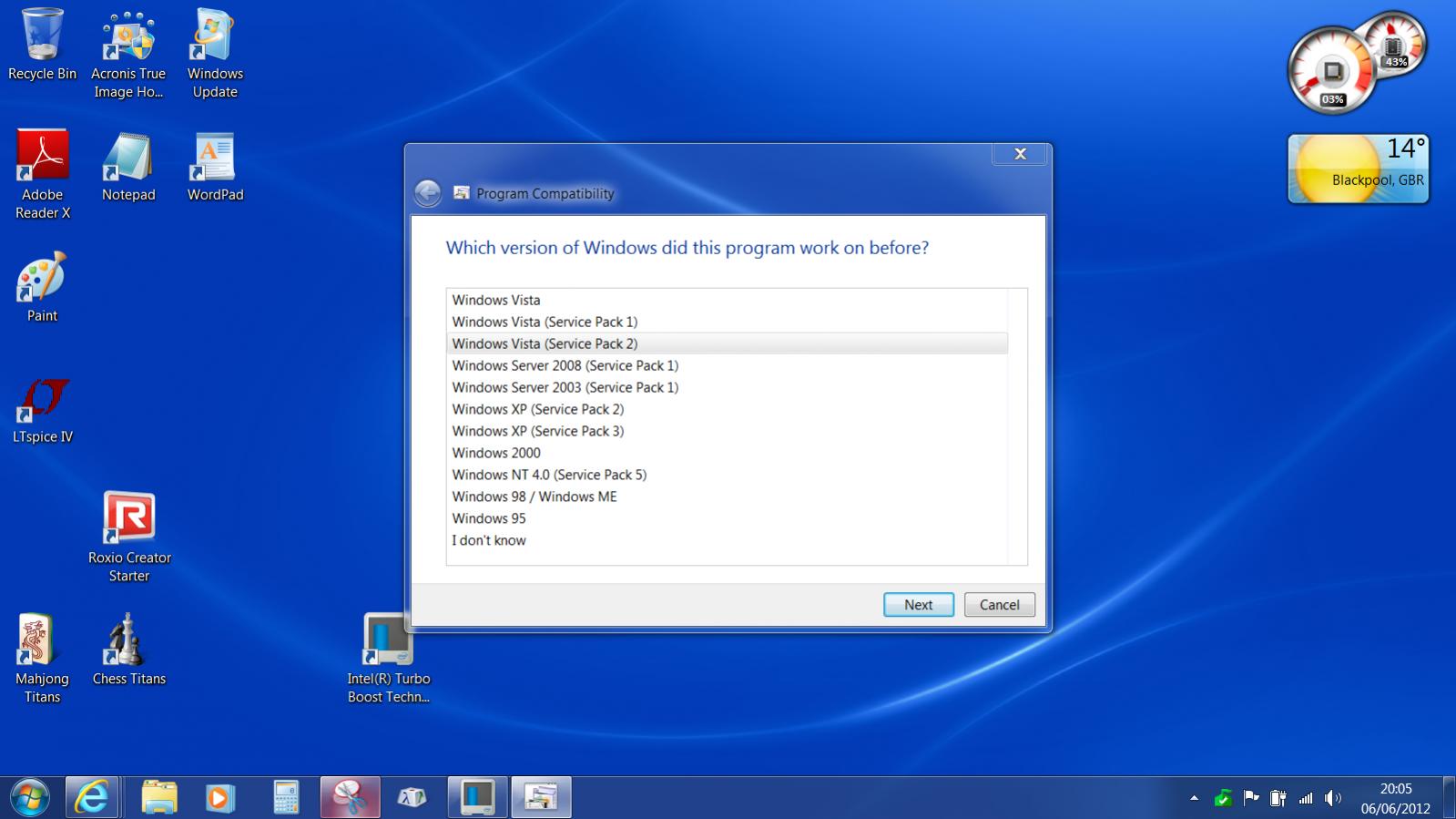
Task: Open the Calculator taskbar icon
Action: pos(286,798)
